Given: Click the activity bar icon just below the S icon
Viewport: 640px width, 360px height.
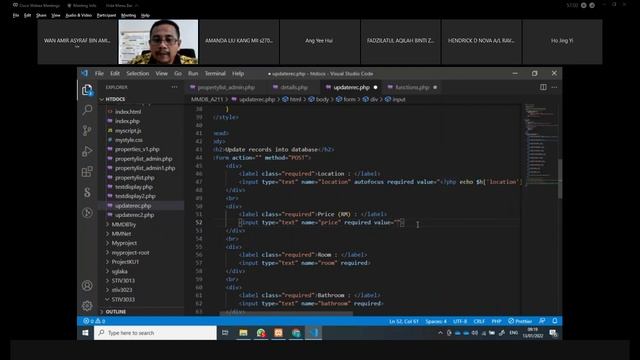Looking at the screenshot, I should 87,213.
